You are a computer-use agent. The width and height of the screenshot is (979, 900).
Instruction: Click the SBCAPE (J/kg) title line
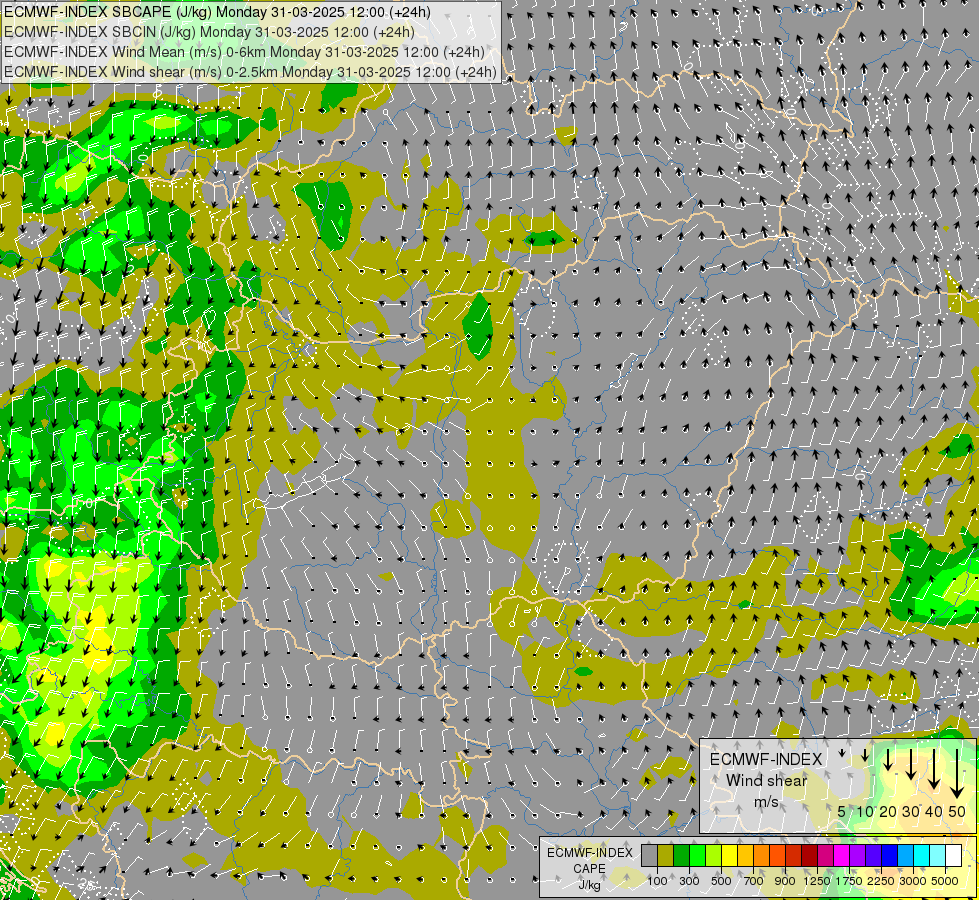[x=217, y=12]
